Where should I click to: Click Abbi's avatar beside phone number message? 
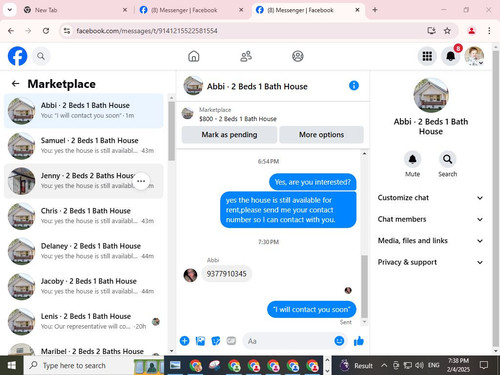190,275
